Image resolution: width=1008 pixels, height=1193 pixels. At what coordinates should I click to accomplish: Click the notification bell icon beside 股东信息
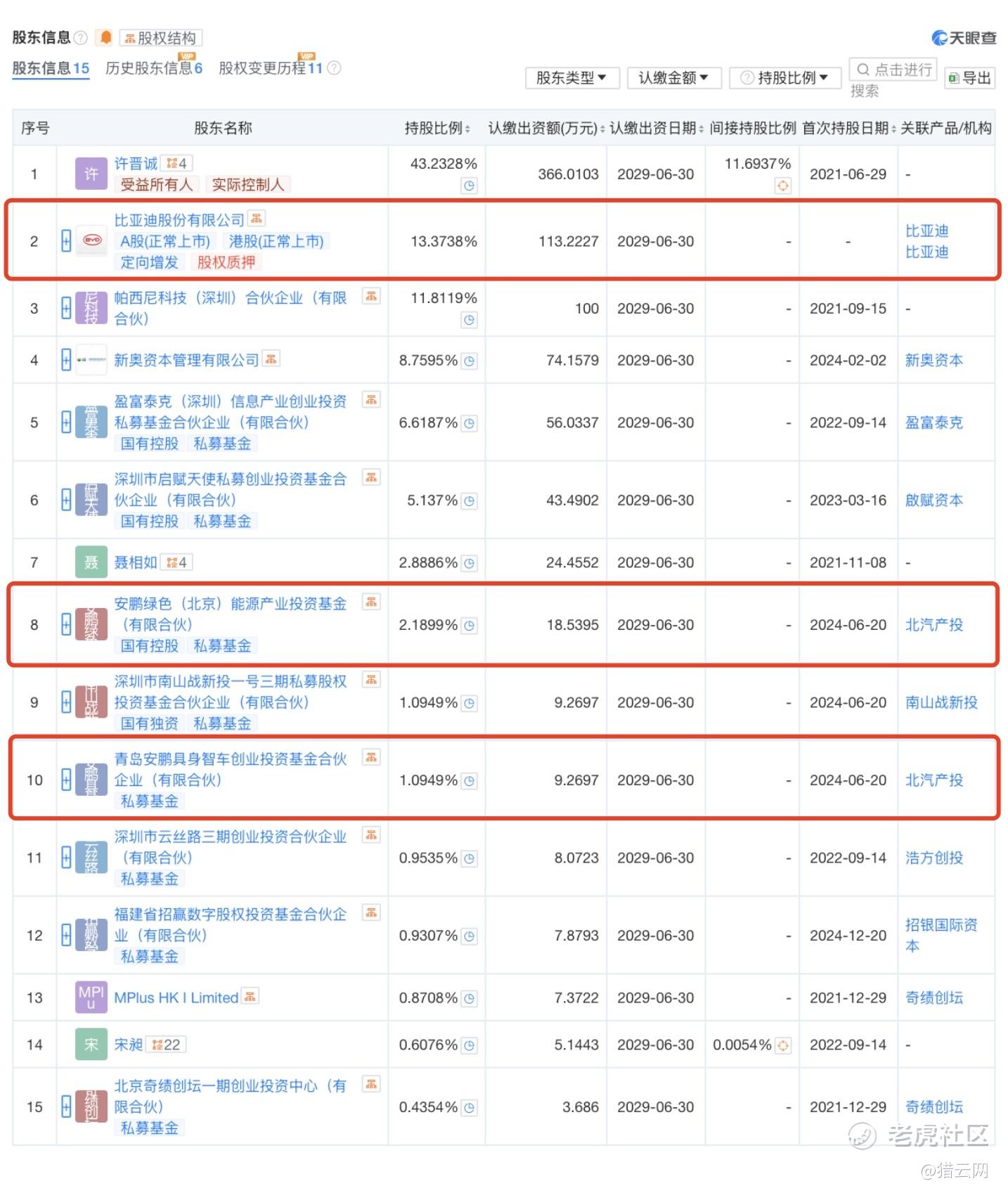pyautogui.click(x=105, y=37)
